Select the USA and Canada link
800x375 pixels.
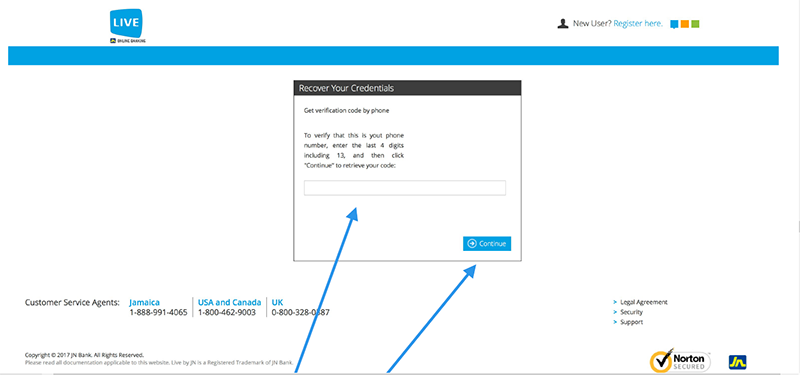(x=230, y=303)
